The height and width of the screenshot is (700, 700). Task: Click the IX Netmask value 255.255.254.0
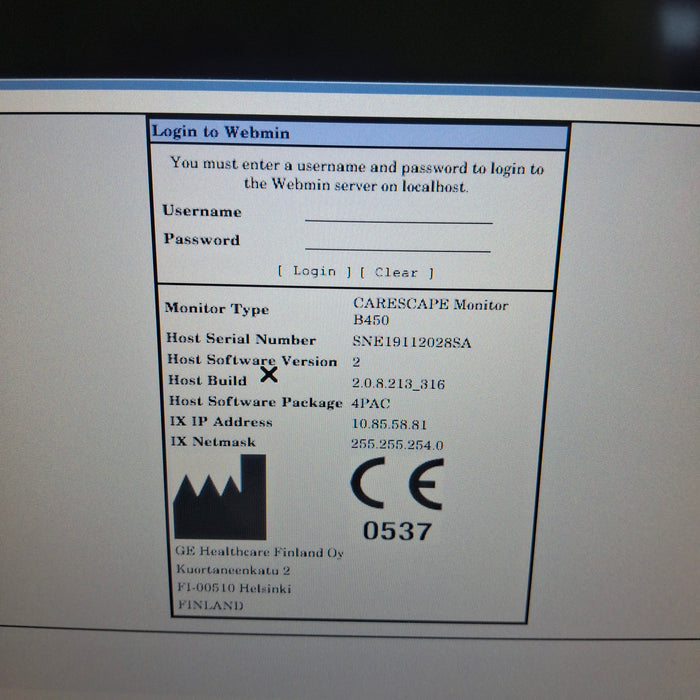click(x=397, y=445)
